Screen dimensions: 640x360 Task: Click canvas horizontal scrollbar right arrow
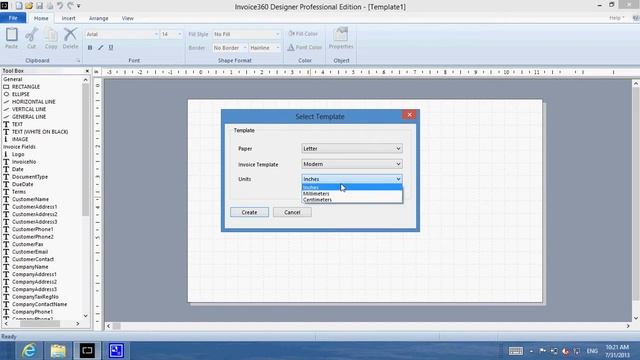(x=628, y=326)
